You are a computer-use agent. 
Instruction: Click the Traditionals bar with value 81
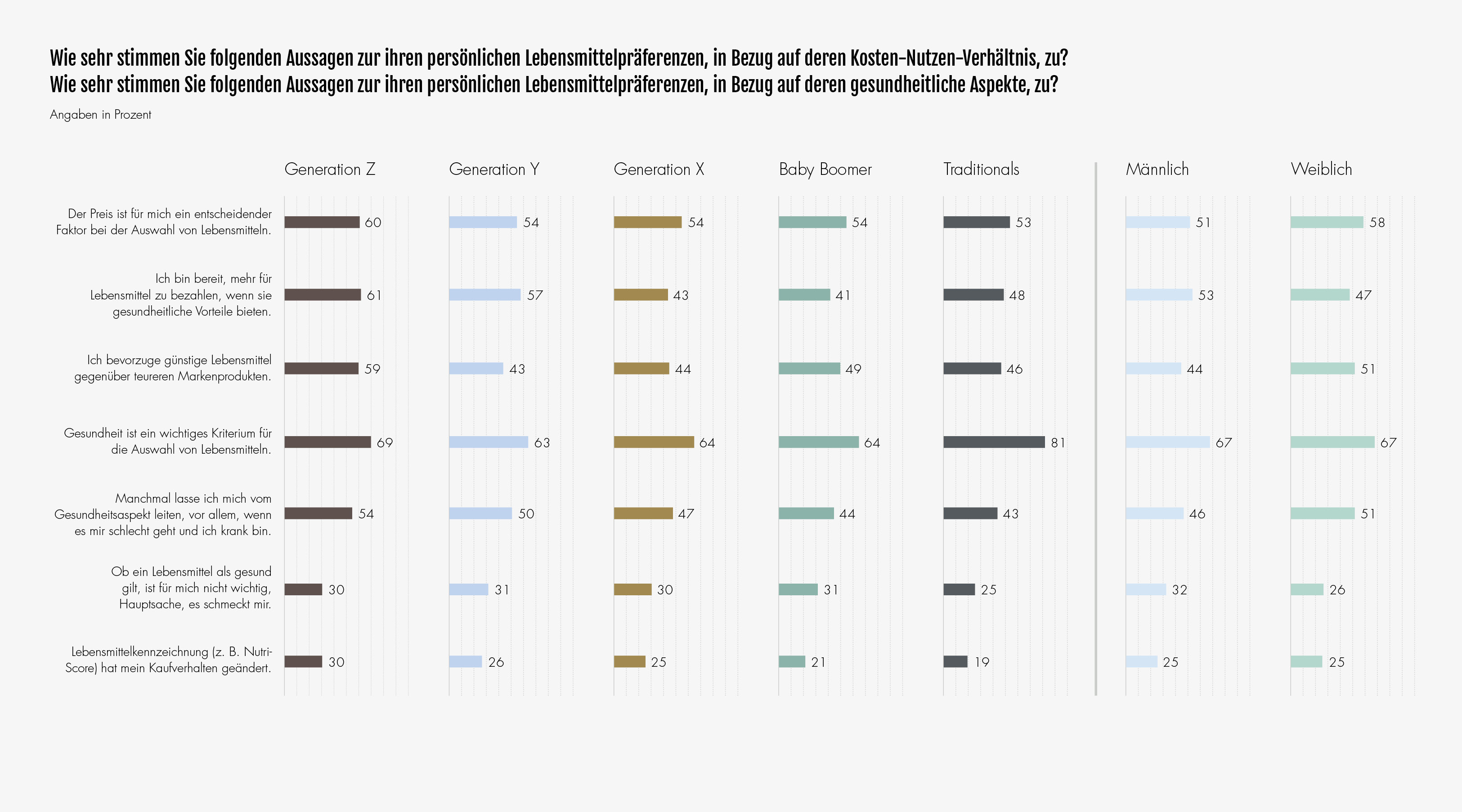[x=994, y=442]
